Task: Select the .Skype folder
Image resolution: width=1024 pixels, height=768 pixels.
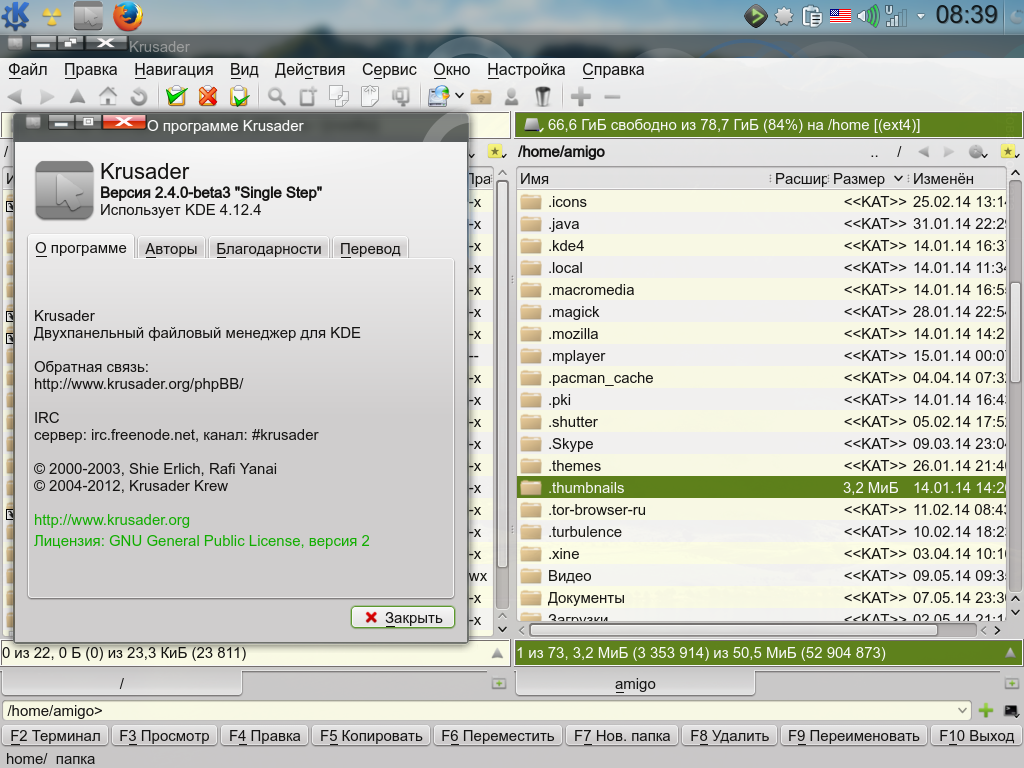Action: pyautogui.click(x=761, y=443)
